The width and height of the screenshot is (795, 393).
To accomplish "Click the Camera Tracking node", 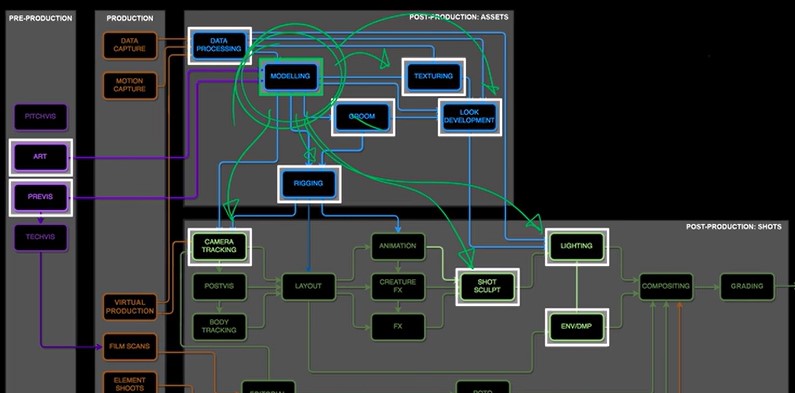I will tap(219, 246).
